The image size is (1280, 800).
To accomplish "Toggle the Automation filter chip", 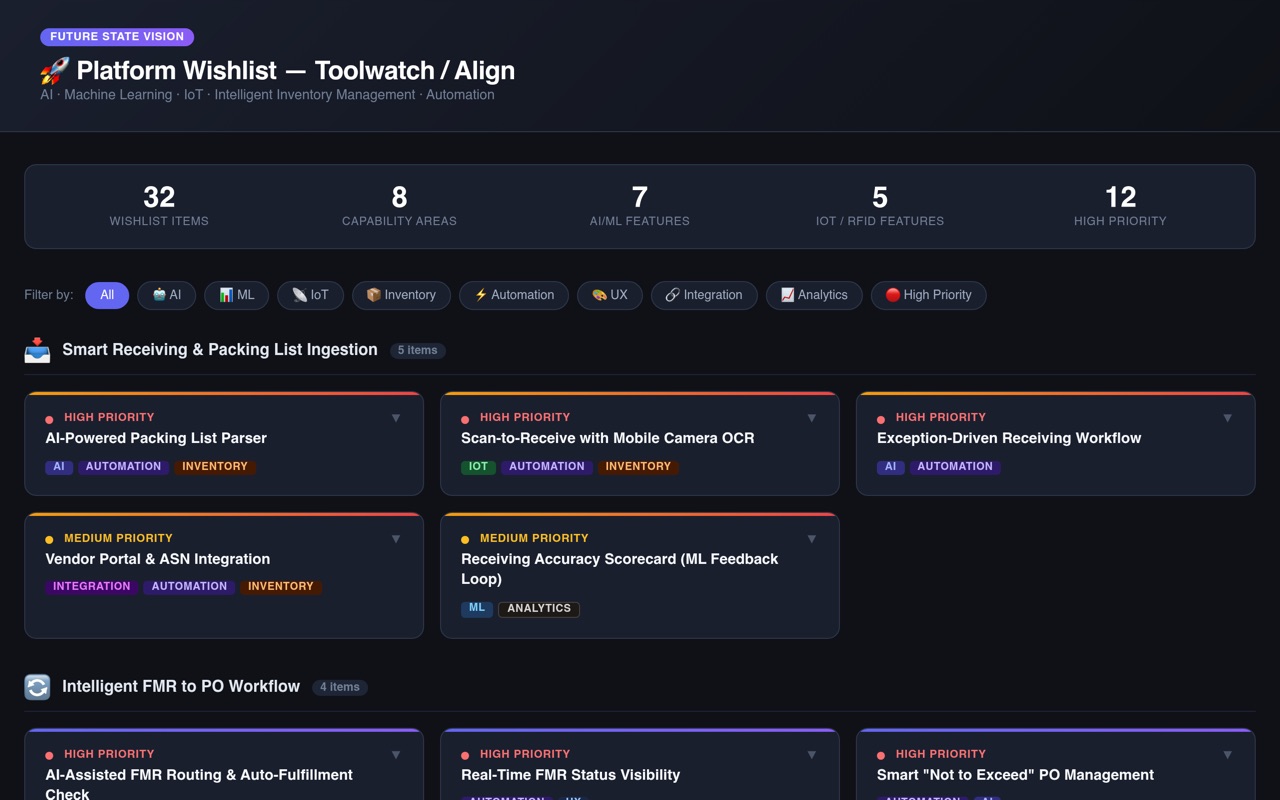I will 514,295.
